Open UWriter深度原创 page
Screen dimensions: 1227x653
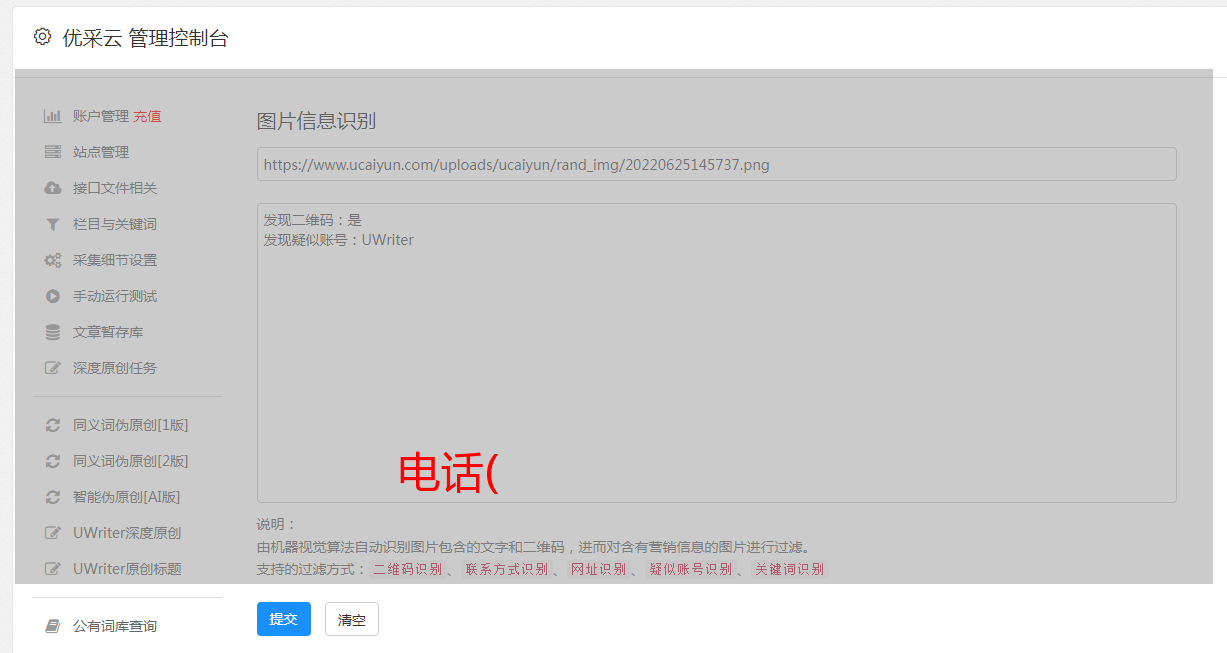click(x=127, y=533)
